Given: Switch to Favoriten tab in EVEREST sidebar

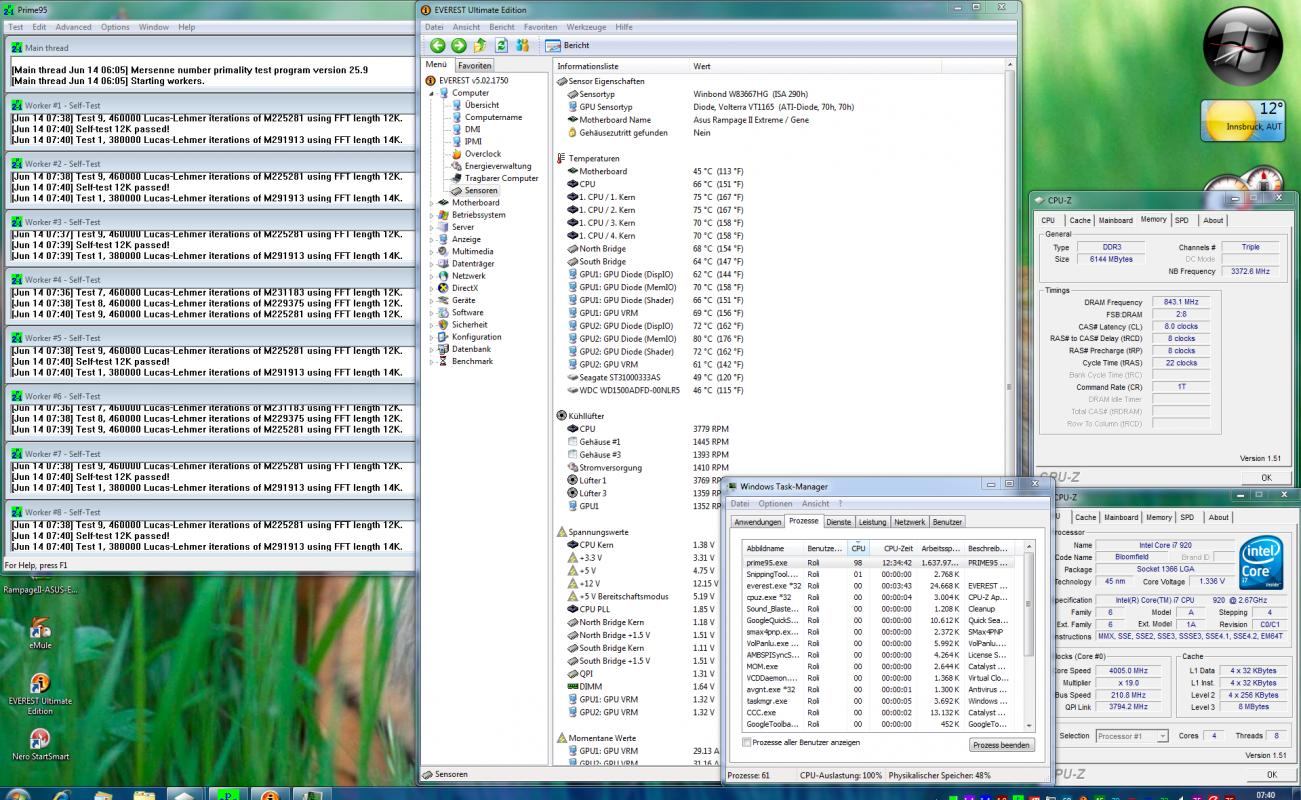Looking at the screenshot, I should [x=475, y=65].
